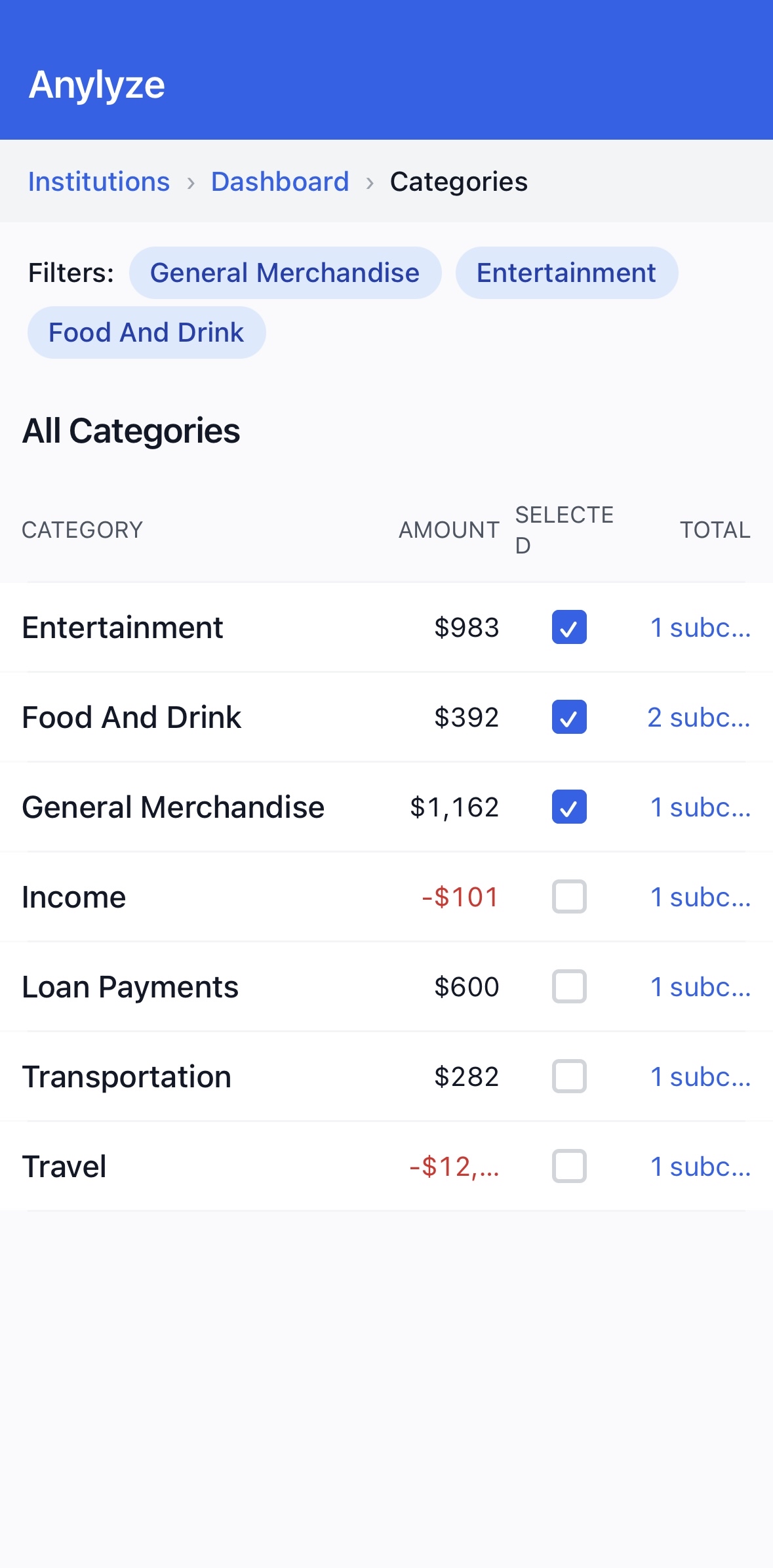
Task: Open the Dashboard breadcrumb link
Action: click(280, 182)
